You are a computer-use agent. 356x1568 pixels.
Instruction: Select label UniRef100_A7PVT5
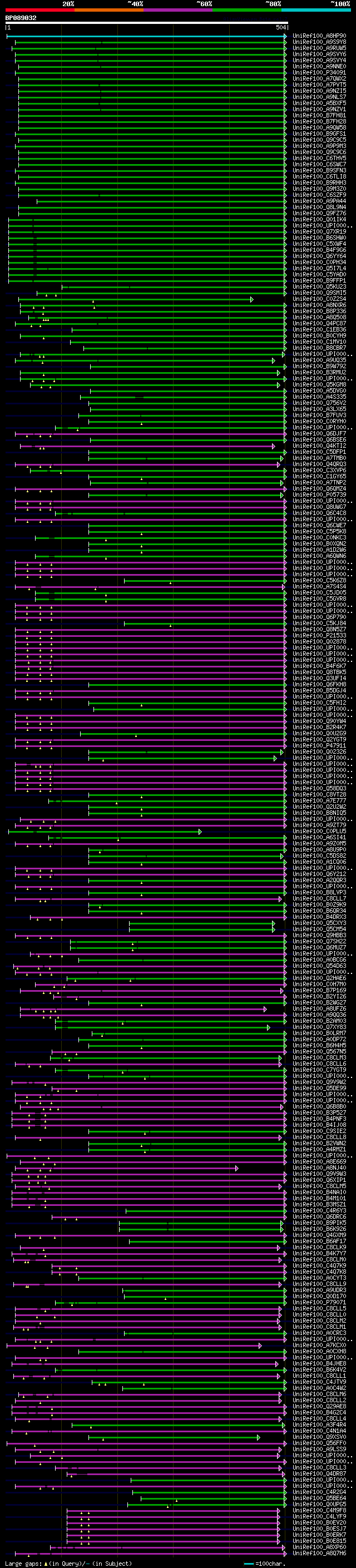click(319, 85)
